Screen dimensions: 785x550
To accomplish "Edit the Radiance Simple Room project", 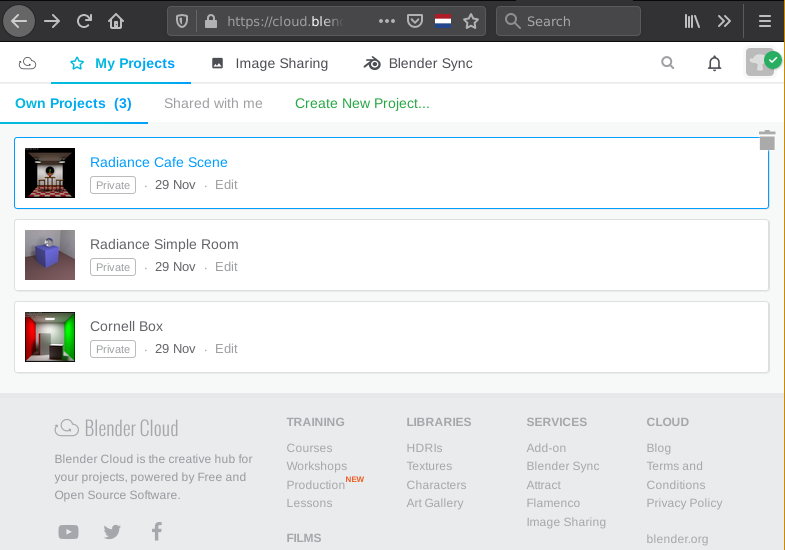I will click(x=226, y=267).
